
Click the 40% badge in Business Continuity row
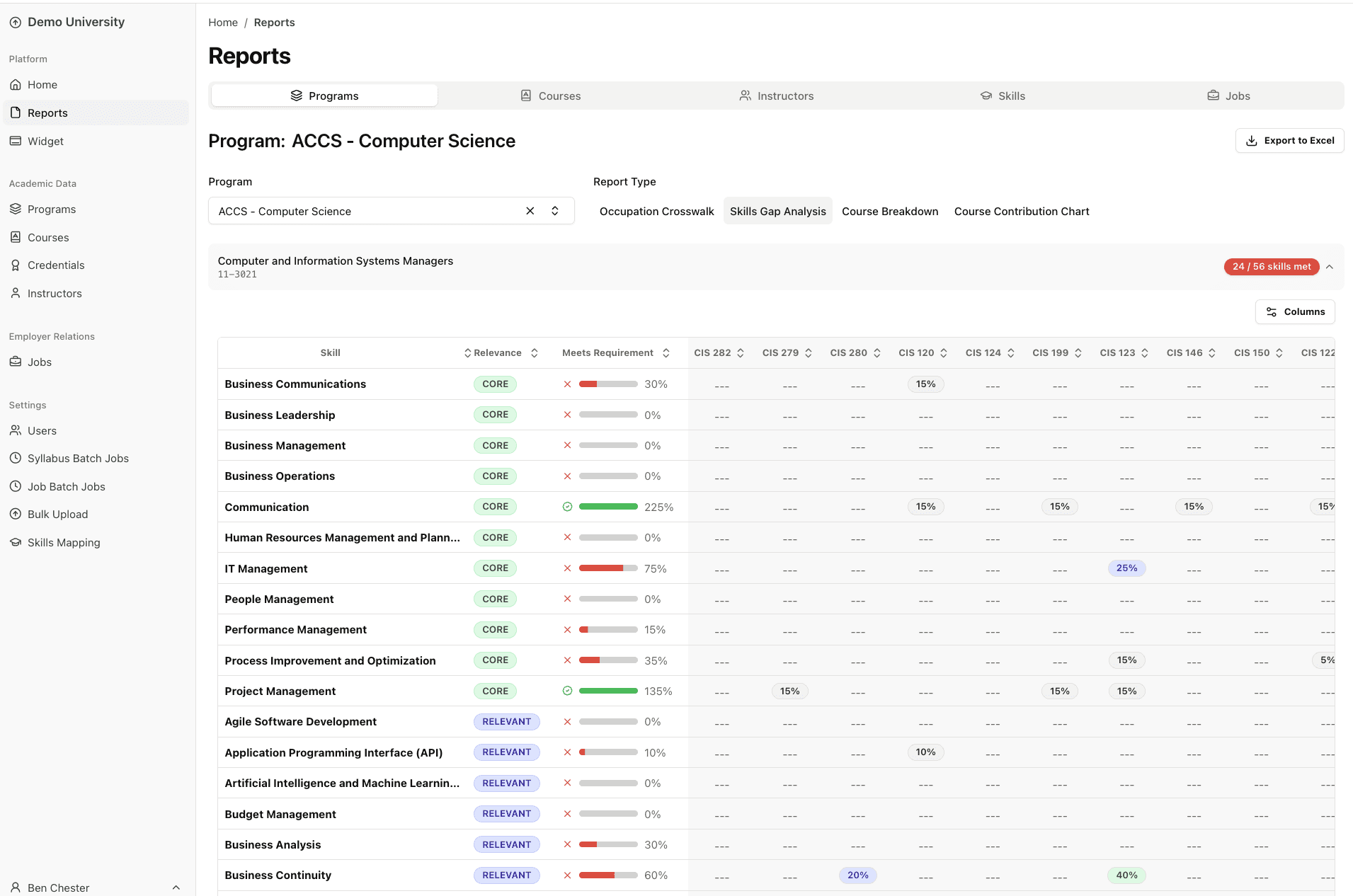tap(1126, 875)
